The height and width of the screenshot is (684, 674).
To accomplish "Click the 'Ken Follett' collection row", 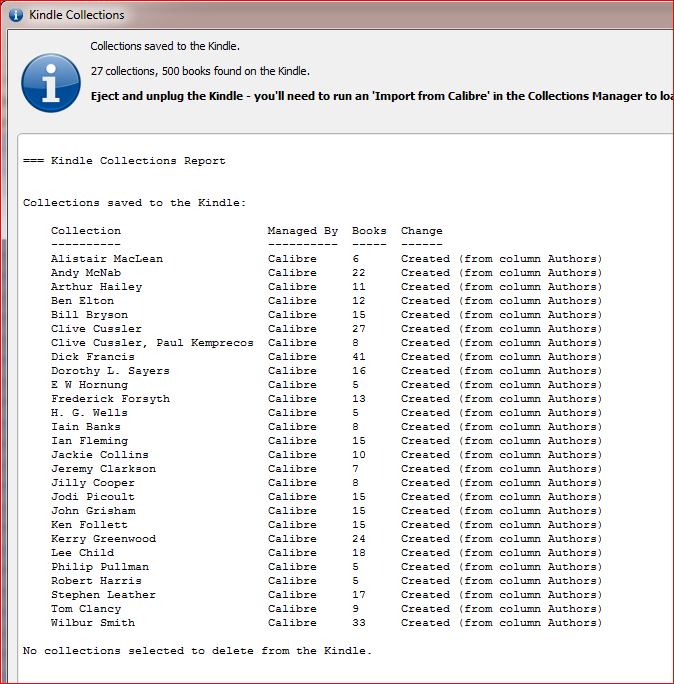I will [x=326, y=524].
